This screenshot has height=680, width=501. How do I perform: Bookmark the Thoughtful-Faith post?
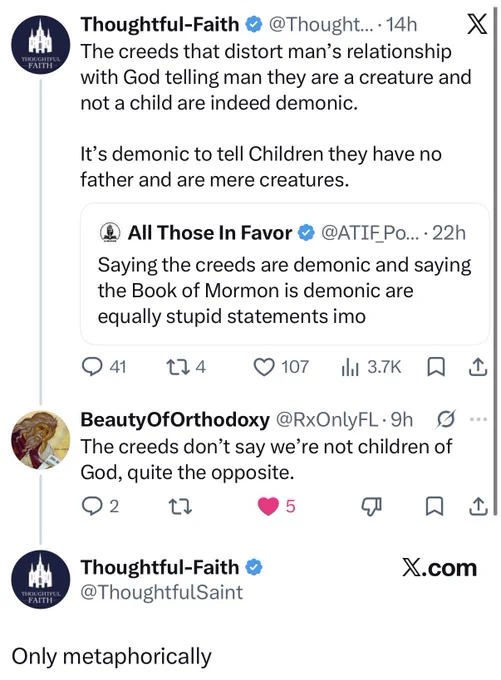point(435,367)
